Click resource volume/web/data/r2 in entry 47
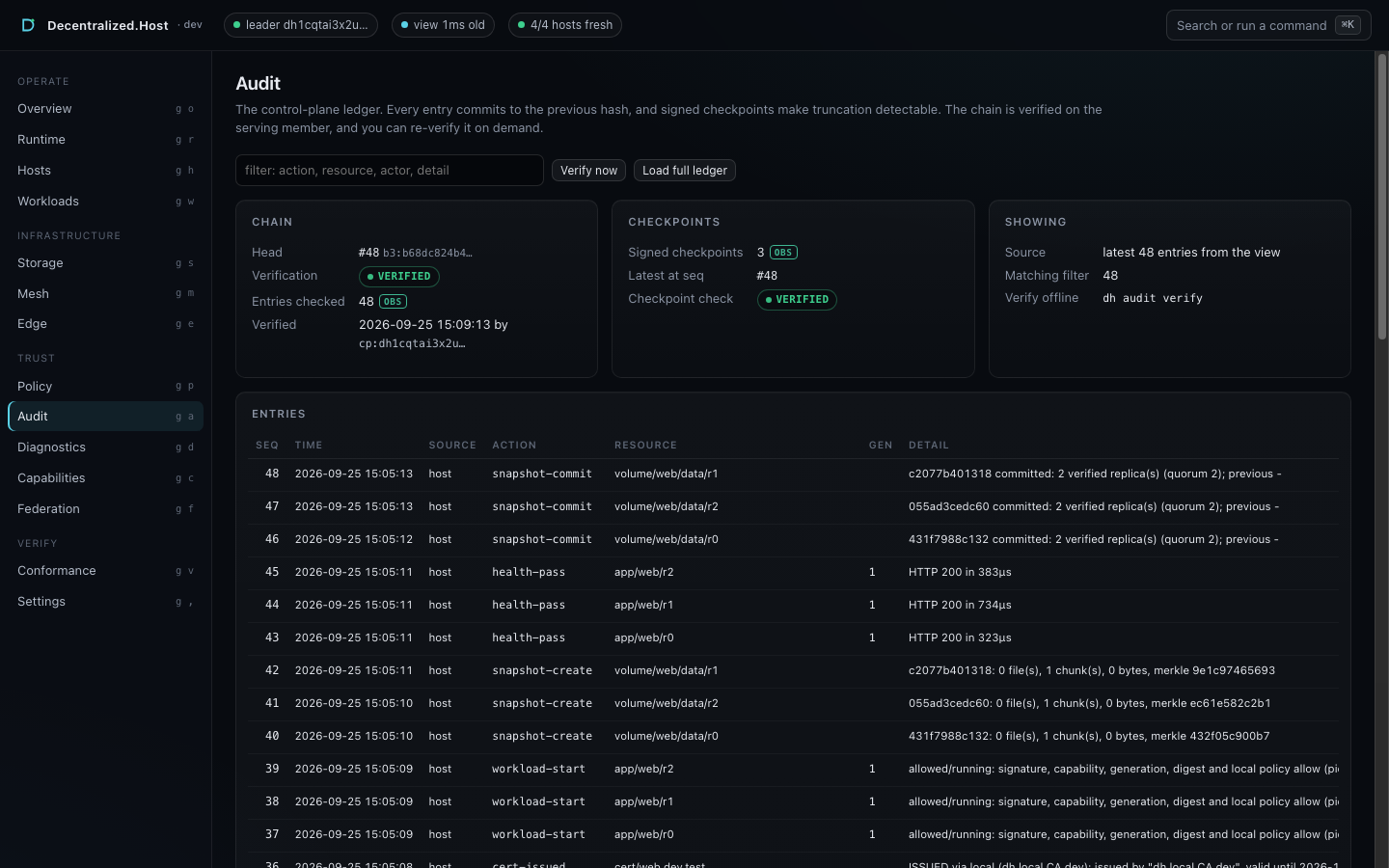Image resolution: width=1389 pixels, height=868 pixels. pyautogui.click(x=666, y=506)
